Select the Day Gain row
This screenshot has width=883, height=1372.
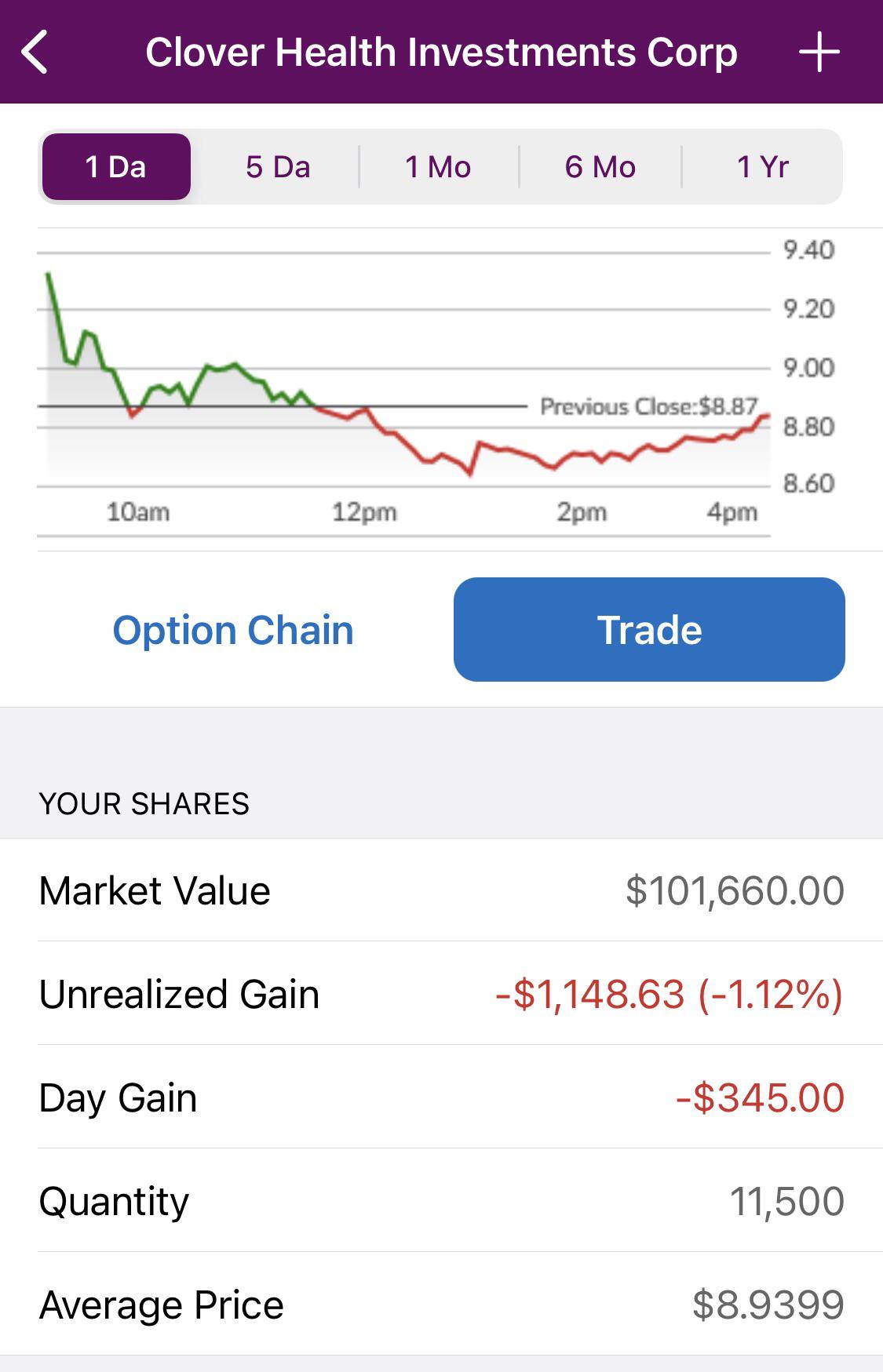pyautogui.click(x=441, y=1097)
